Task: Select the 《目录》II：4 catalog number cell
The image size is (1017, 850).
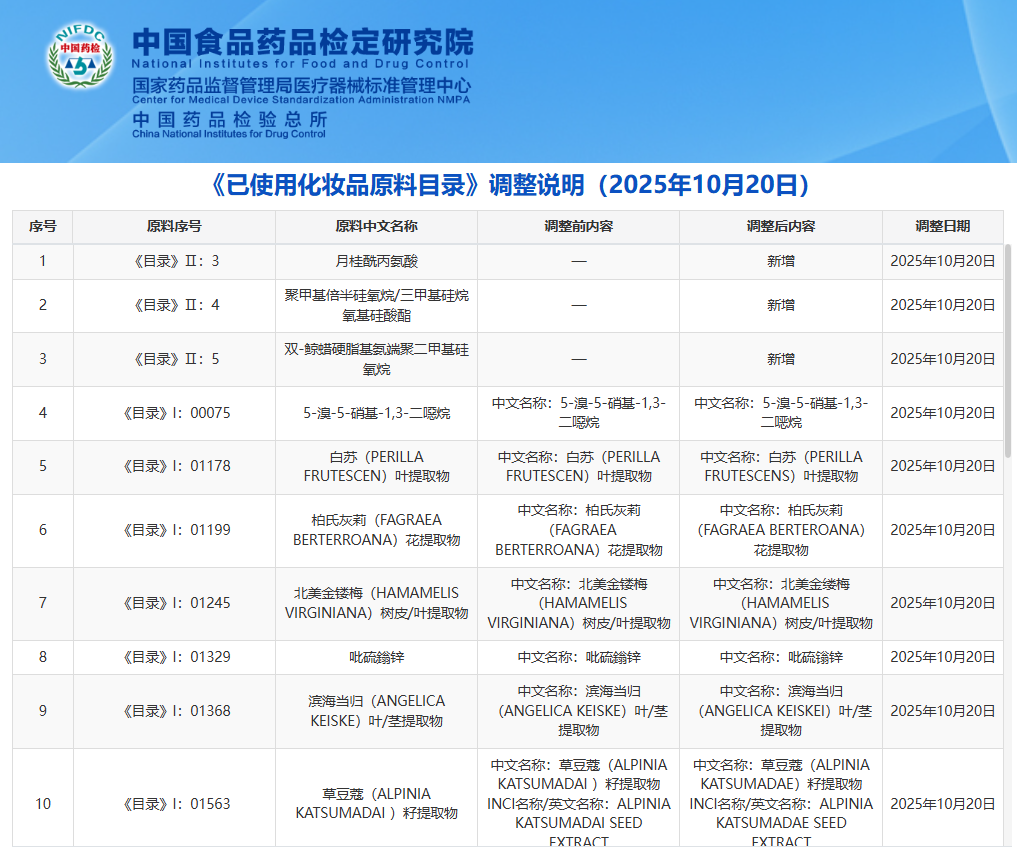Action: (x=174, y=305)
